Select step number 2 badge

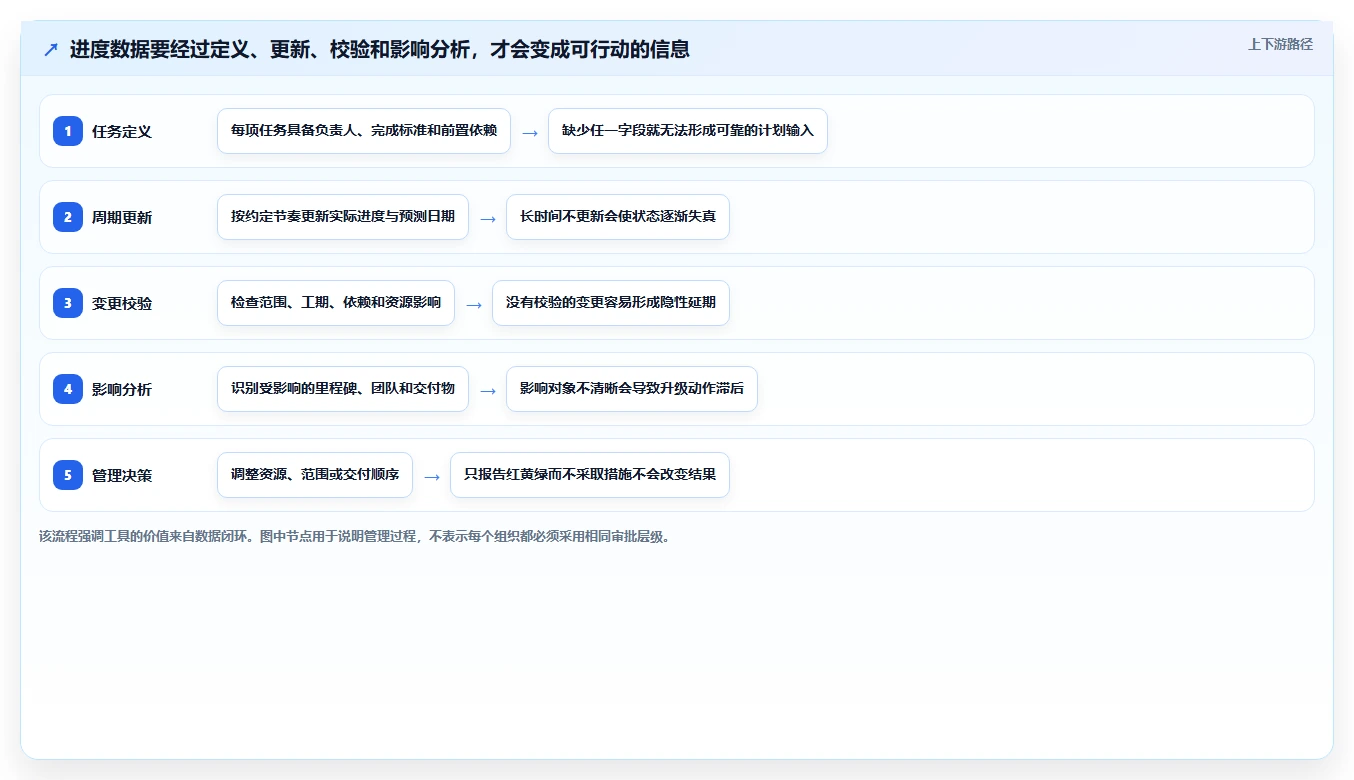[x=68, y=217]
